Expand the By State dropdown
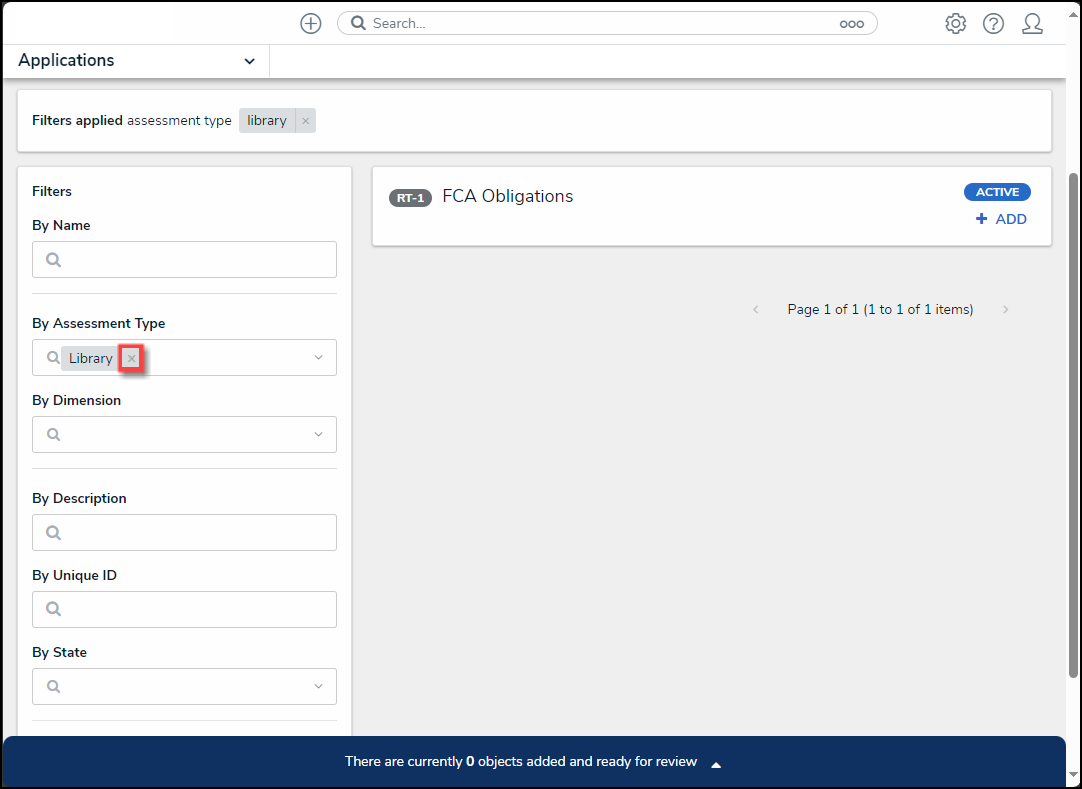 coord(318,687)
